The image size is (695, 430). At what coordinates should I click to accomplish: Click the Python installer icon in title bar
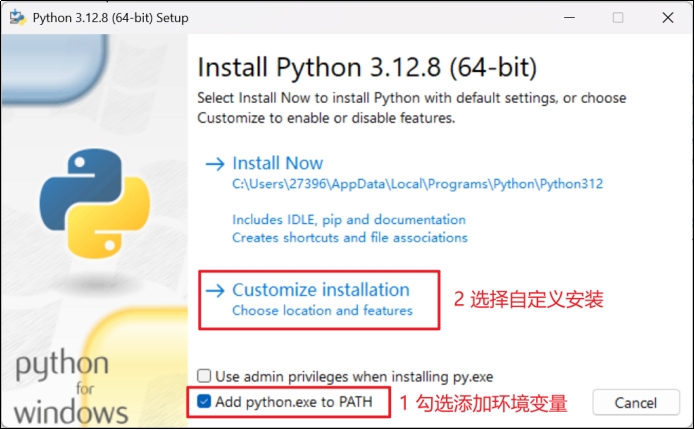[18, 18]
